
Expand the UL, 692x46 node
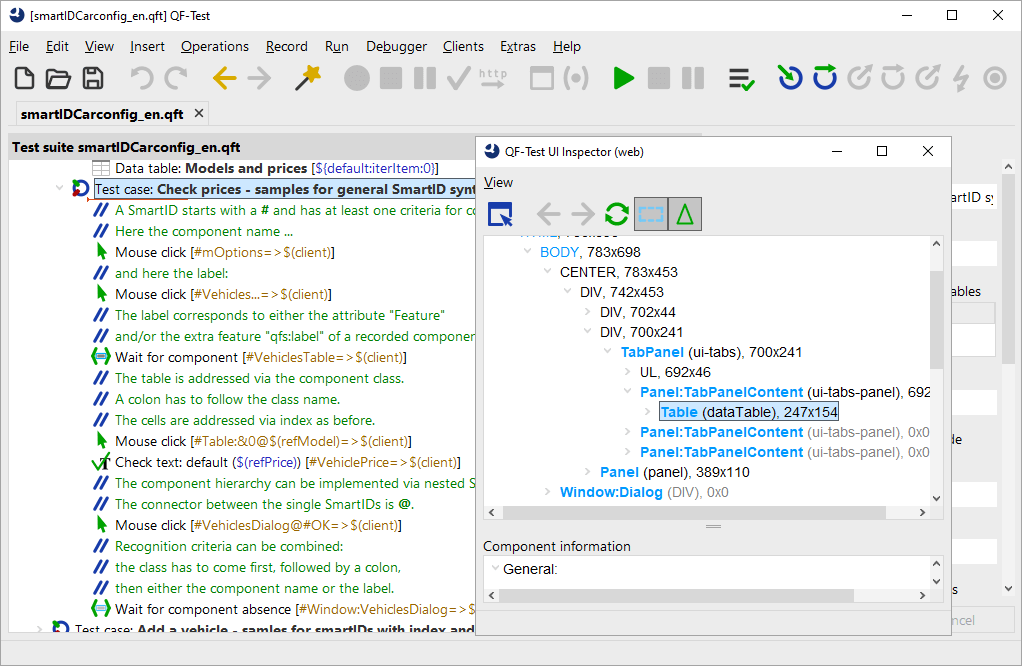click(x=627, y=372)
